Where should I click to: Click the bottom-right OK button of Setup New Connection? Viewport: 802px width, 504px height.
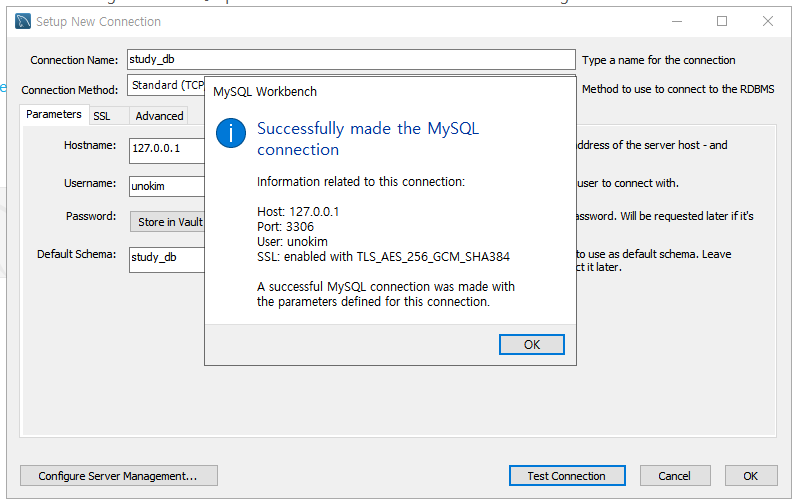[751, 476]
